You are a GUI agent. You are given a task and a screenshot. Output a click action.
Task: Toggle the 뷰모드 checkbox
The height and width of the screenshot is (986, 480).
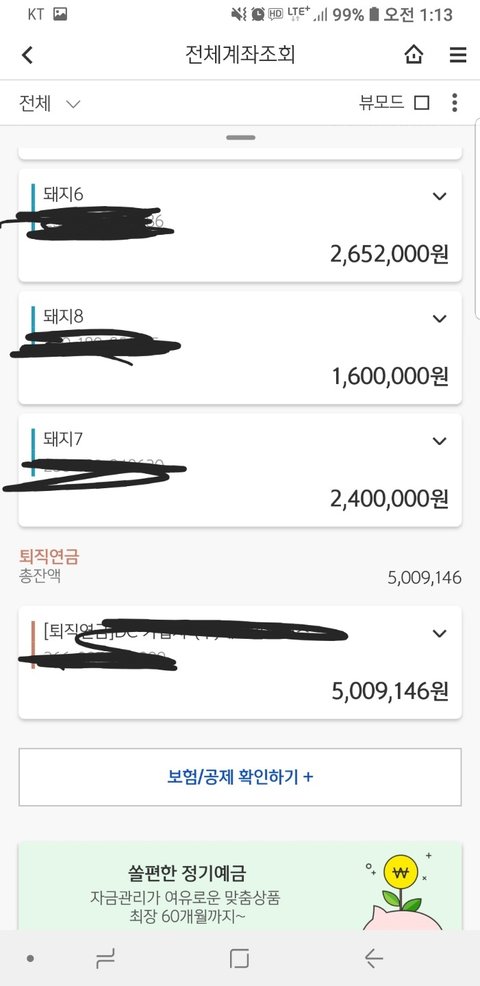click(421, 102)
